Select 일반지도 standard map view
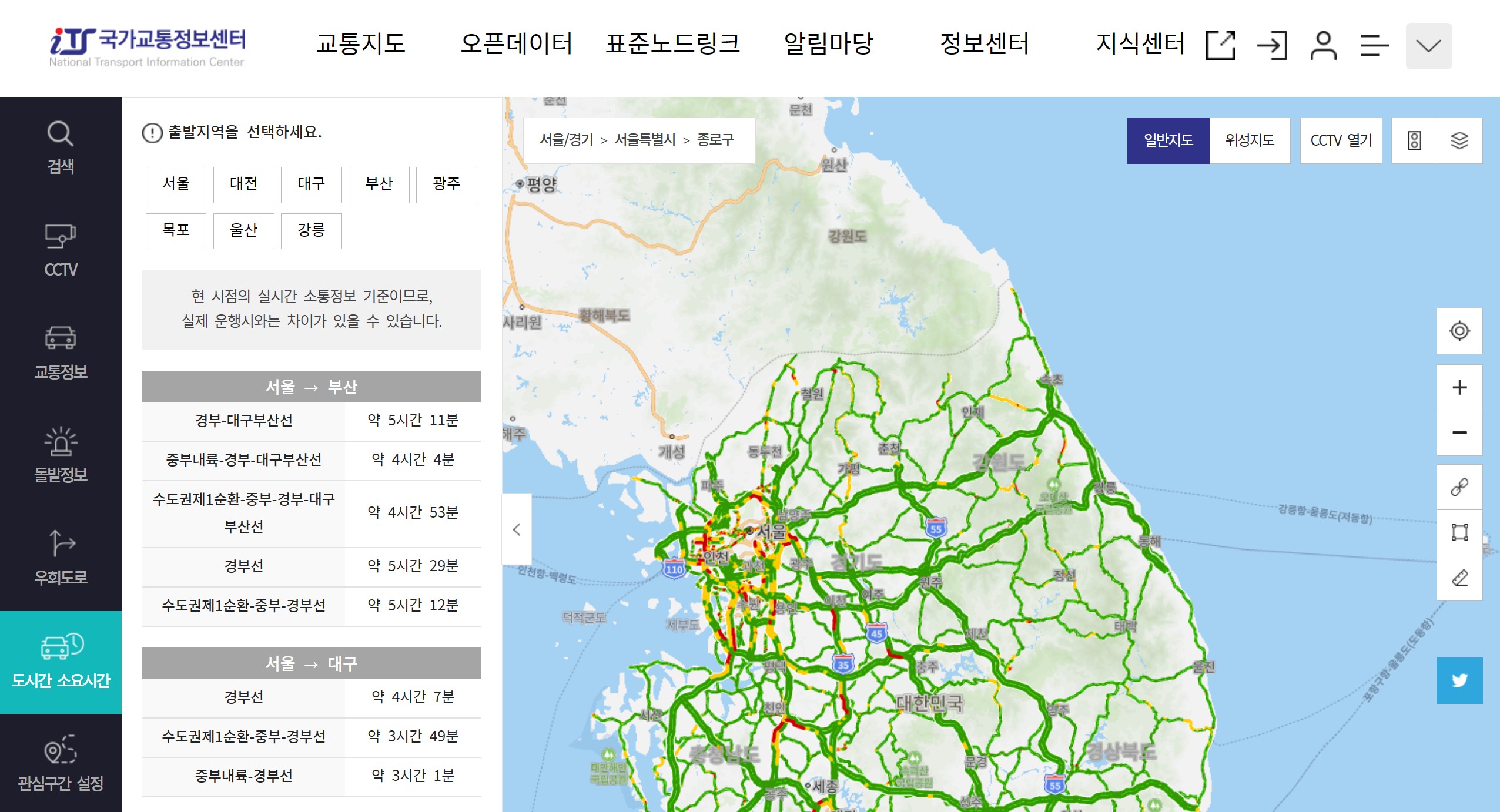The height and width of the screenshot is (812, 1500). [1168, 140]
